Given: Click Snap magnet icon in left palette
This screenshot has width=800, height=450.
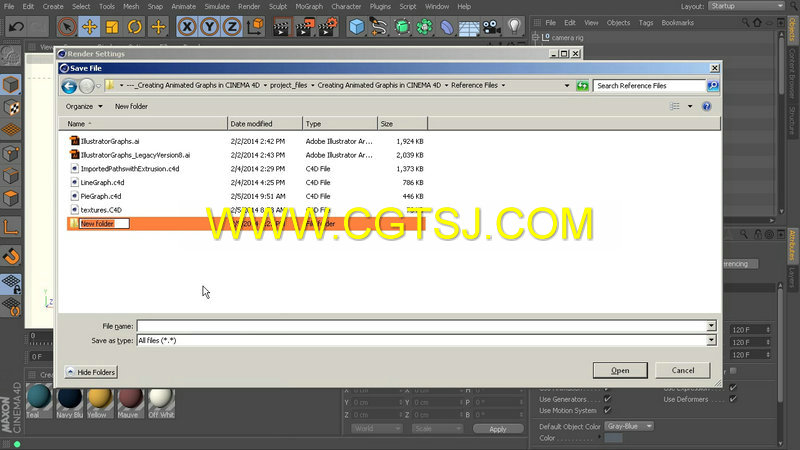Looking at the screenshot, I should coord(11,256).
